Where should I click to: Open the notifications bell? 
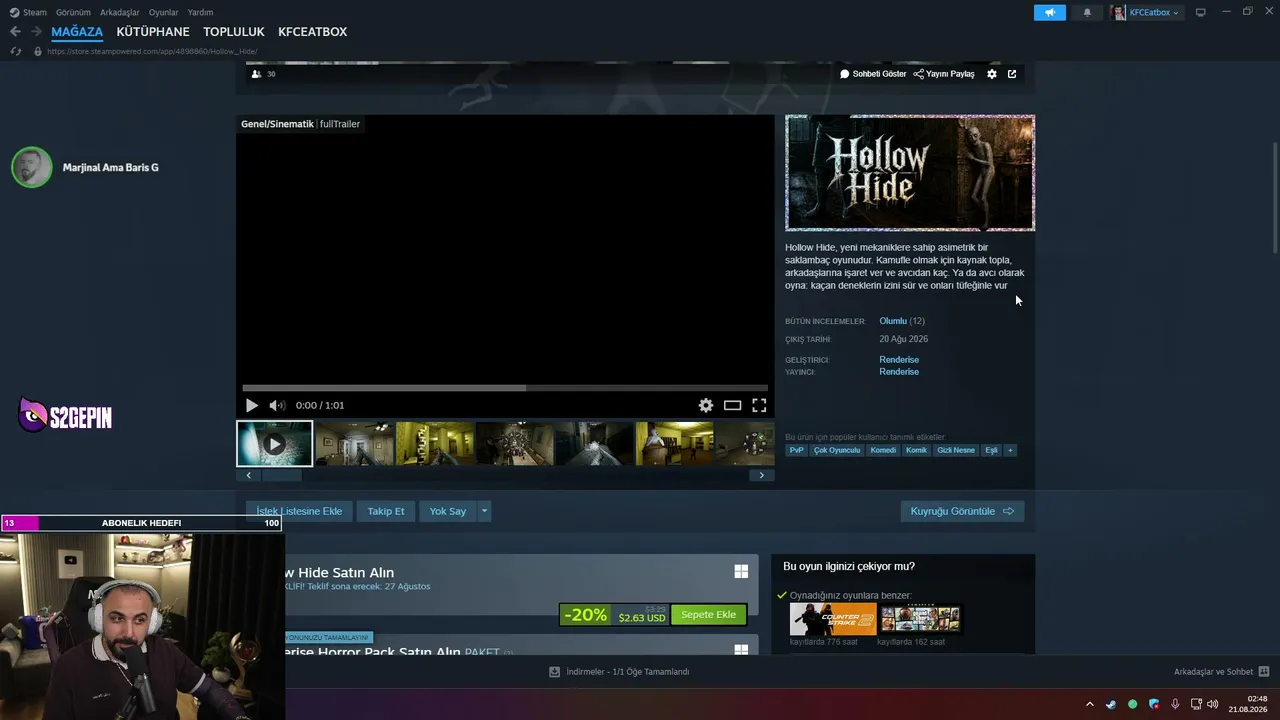click(x=1087, y=12)
